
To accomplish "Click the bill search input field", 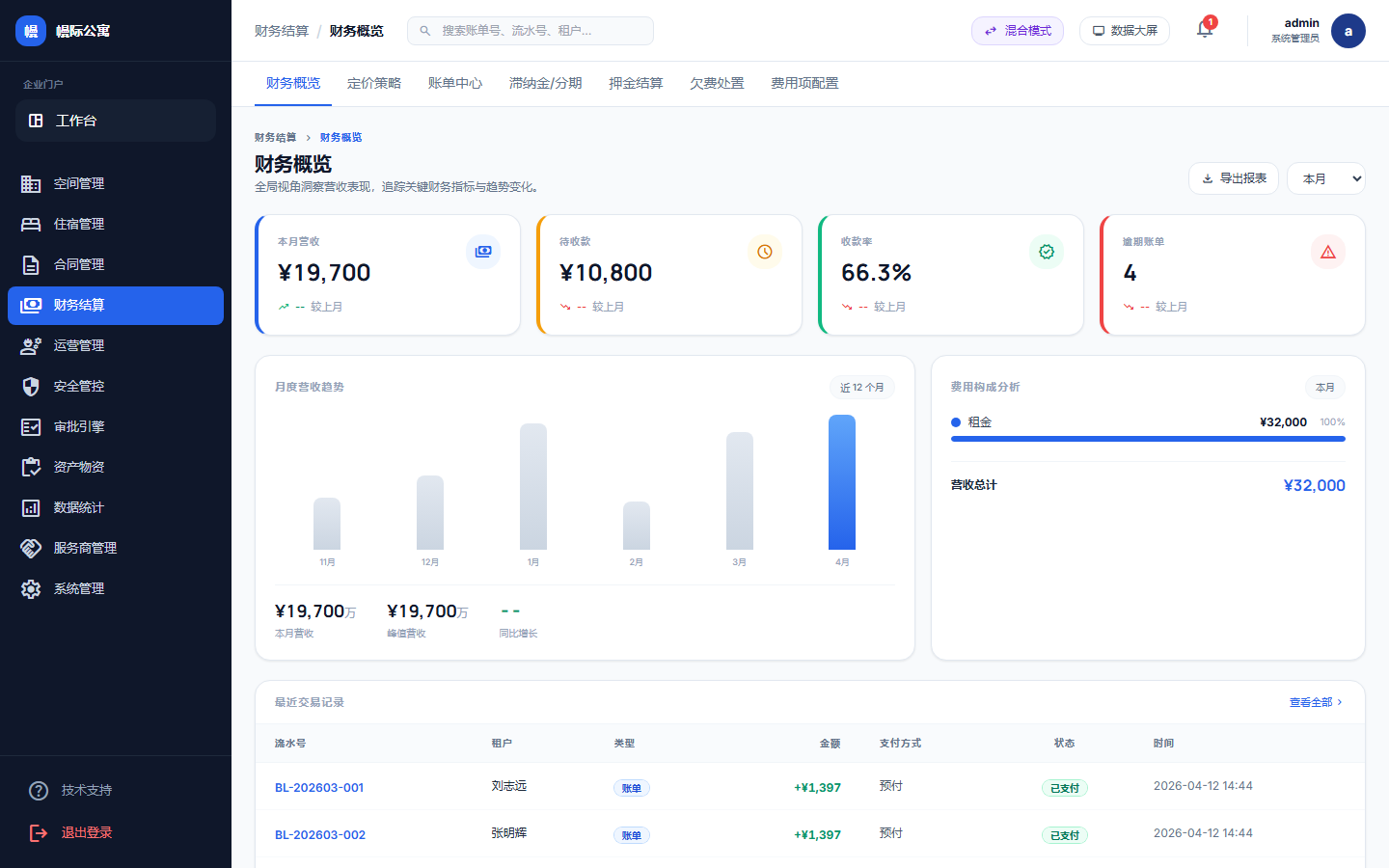I will click(530, 30).
